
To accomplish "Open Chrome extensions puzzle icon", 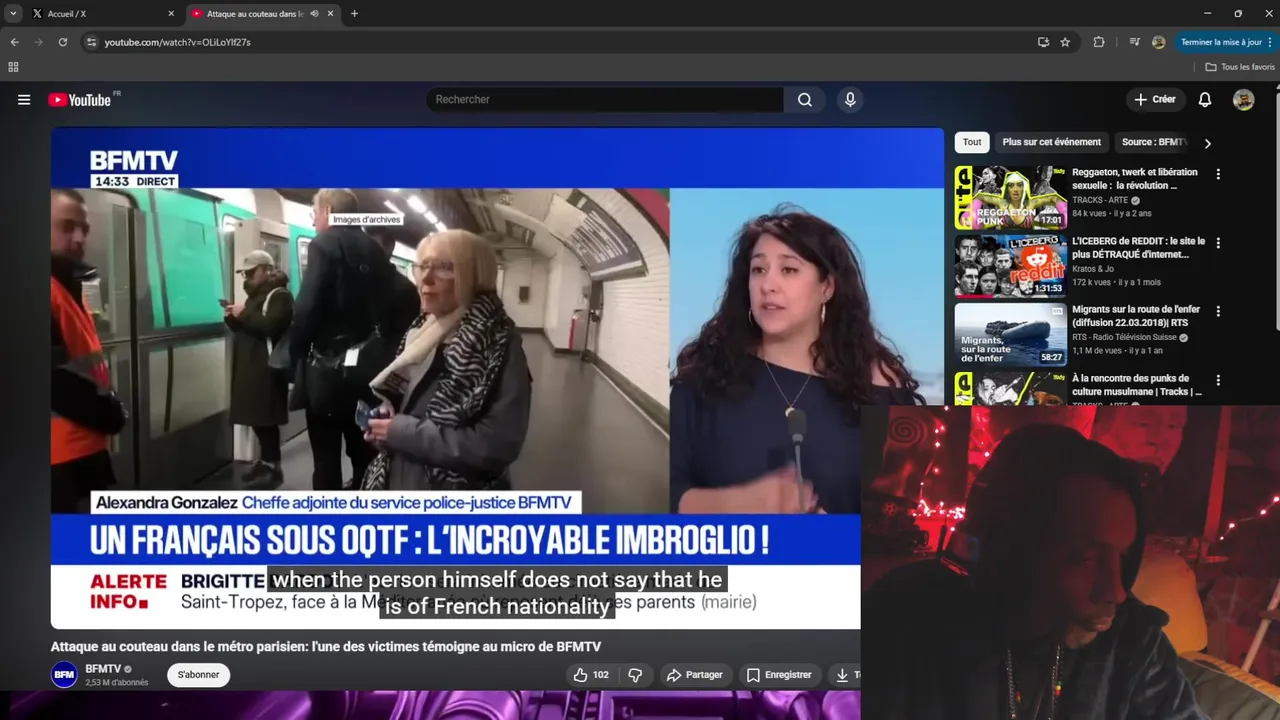I will (x=1099, y=42).
